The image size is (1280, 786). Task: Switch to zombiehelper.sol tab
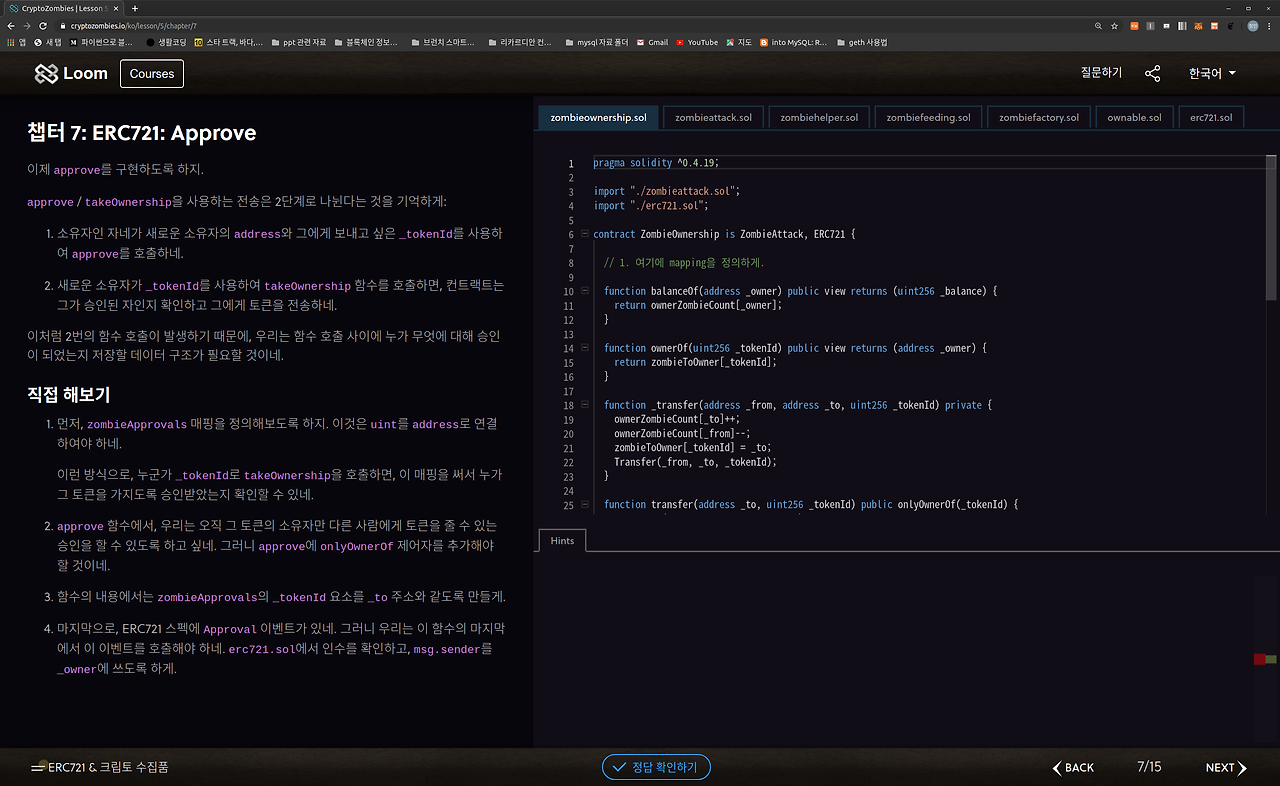coord(819,117)
